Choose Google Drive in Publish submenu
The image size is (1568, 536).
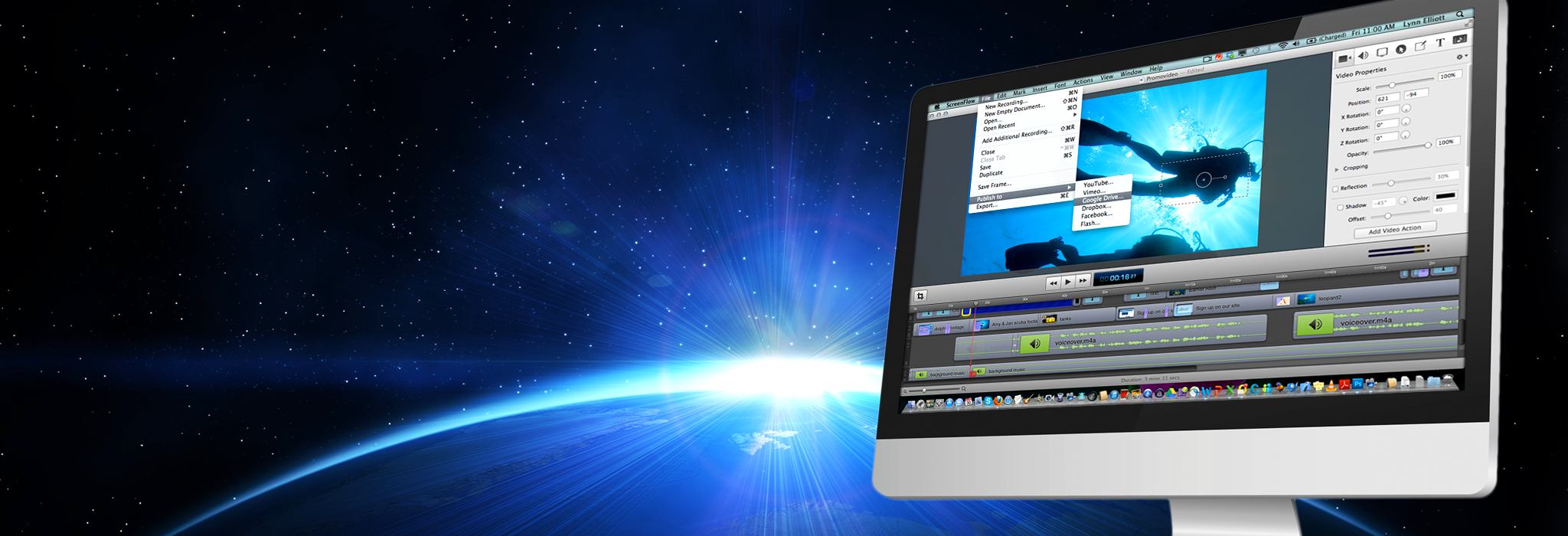[x=1102, y=199]
